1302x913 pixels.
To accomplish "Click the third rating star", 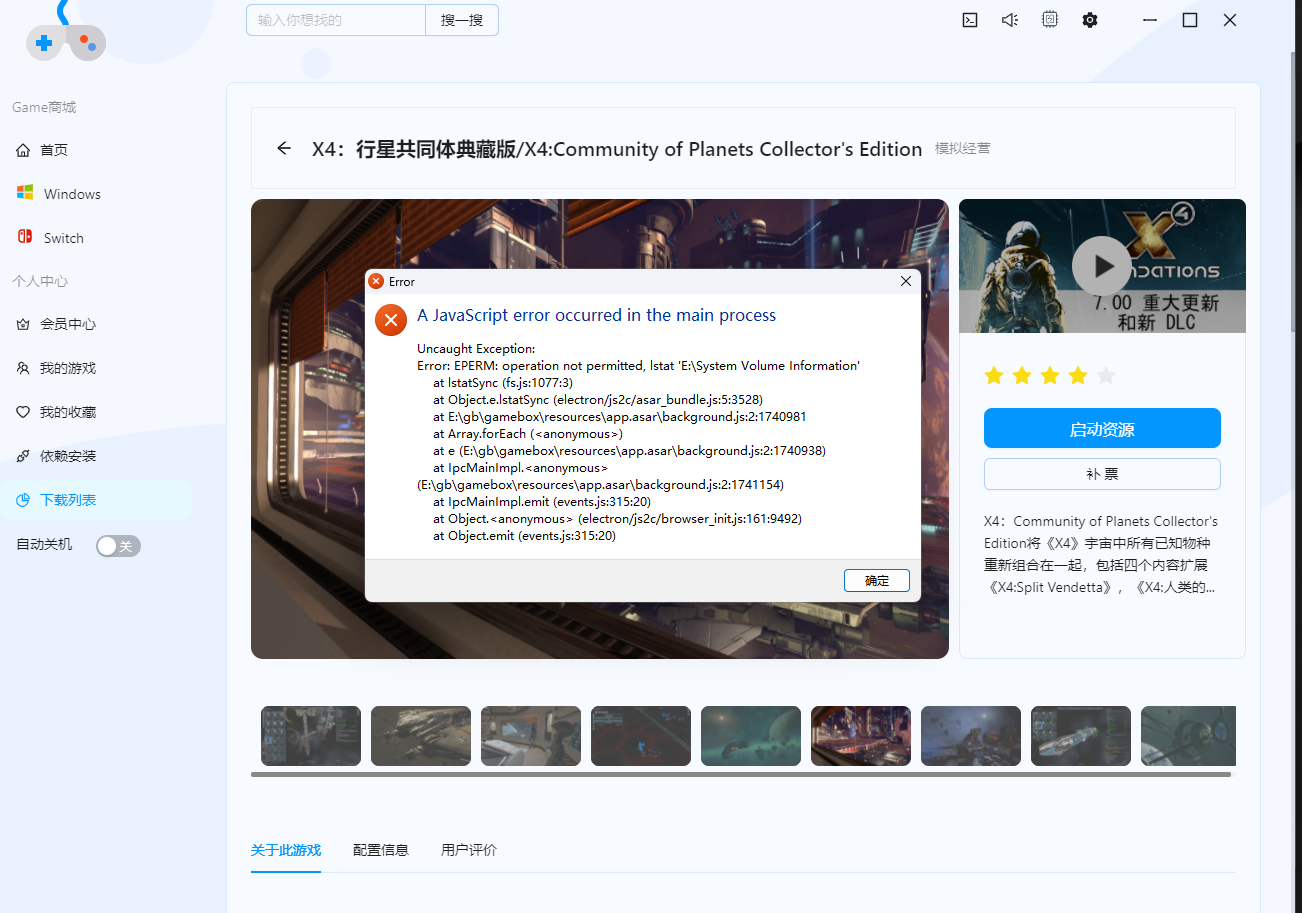I will tap(1050, 376).
